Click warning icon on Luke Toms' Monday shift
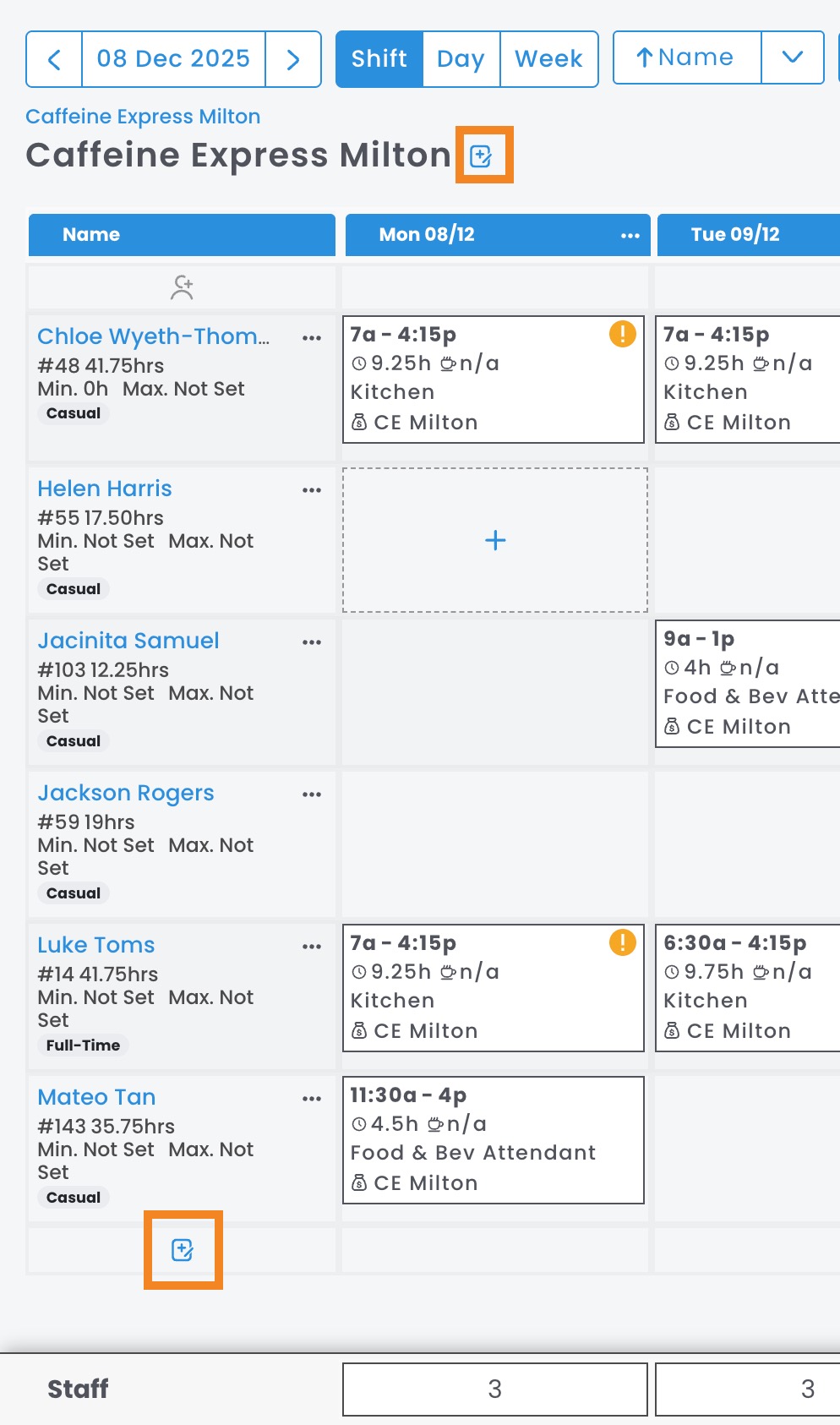The image size is (840, 1425). pos(622,942)
